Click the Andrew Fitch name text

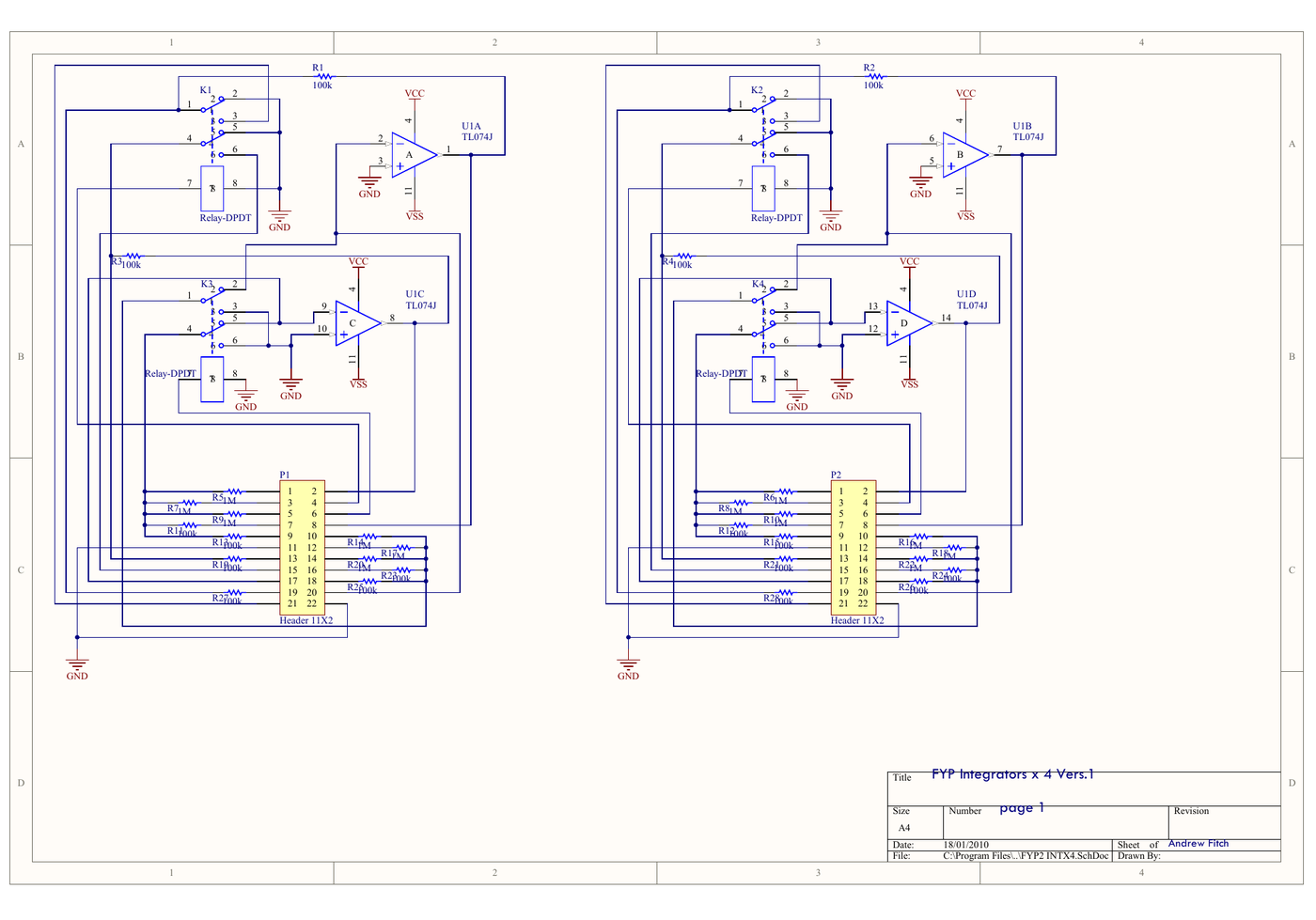1198,843
